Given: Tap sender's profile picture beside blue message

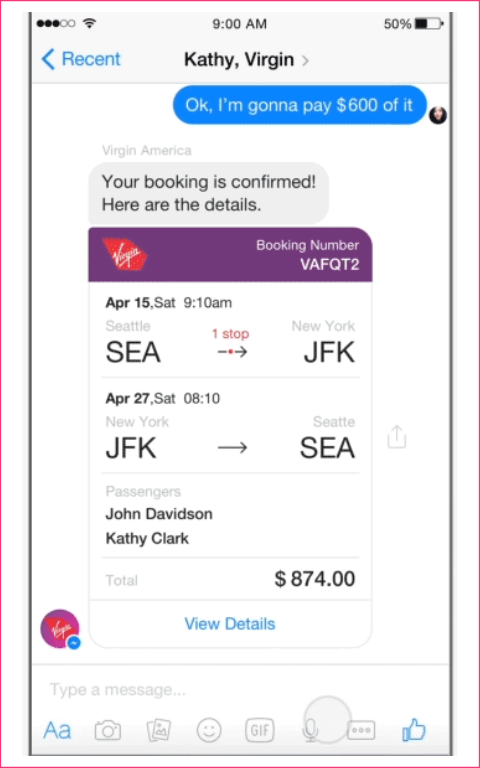Looking at the screenshot, I should pos(438,116).
